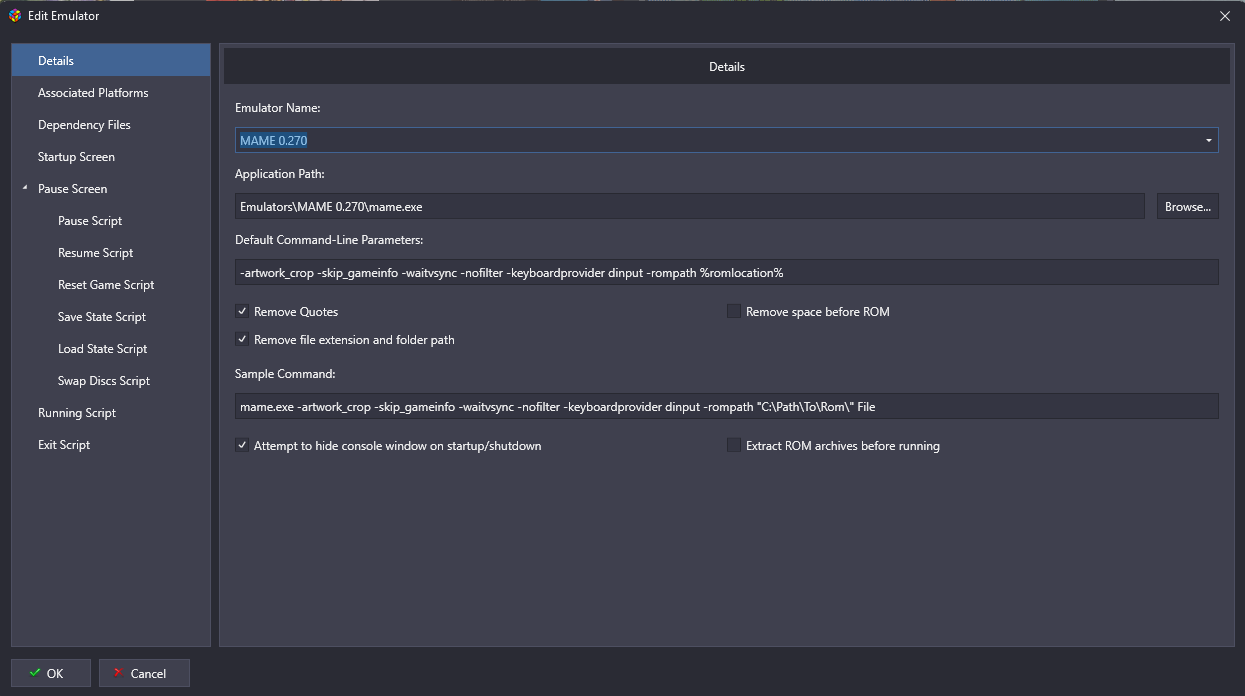Image resolution: width=1245 pixels, height=696 pixels.
Task: Click the Default Command-Line Parameters field
Action: (x=726, y=273)
